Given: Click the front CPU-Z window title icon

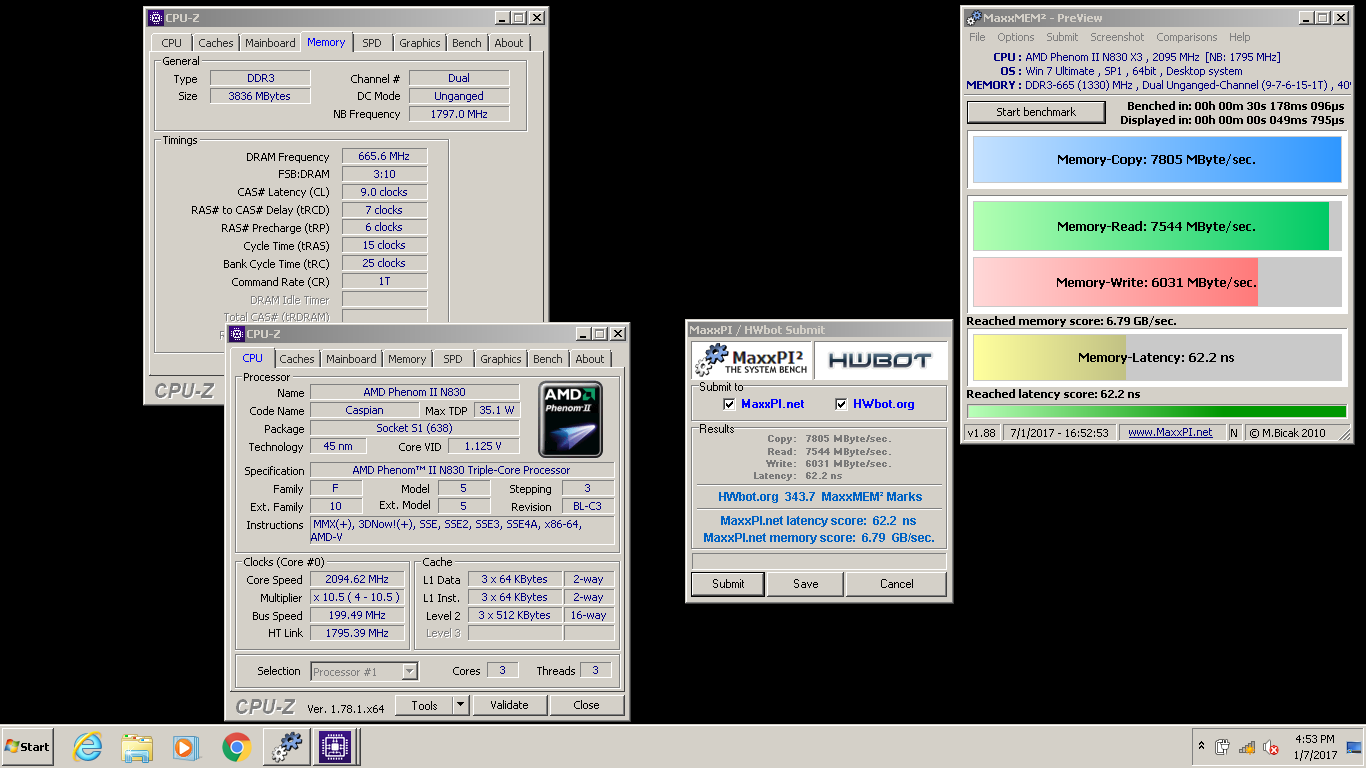Looking at the screenshot, I should [x=237, y=334].
